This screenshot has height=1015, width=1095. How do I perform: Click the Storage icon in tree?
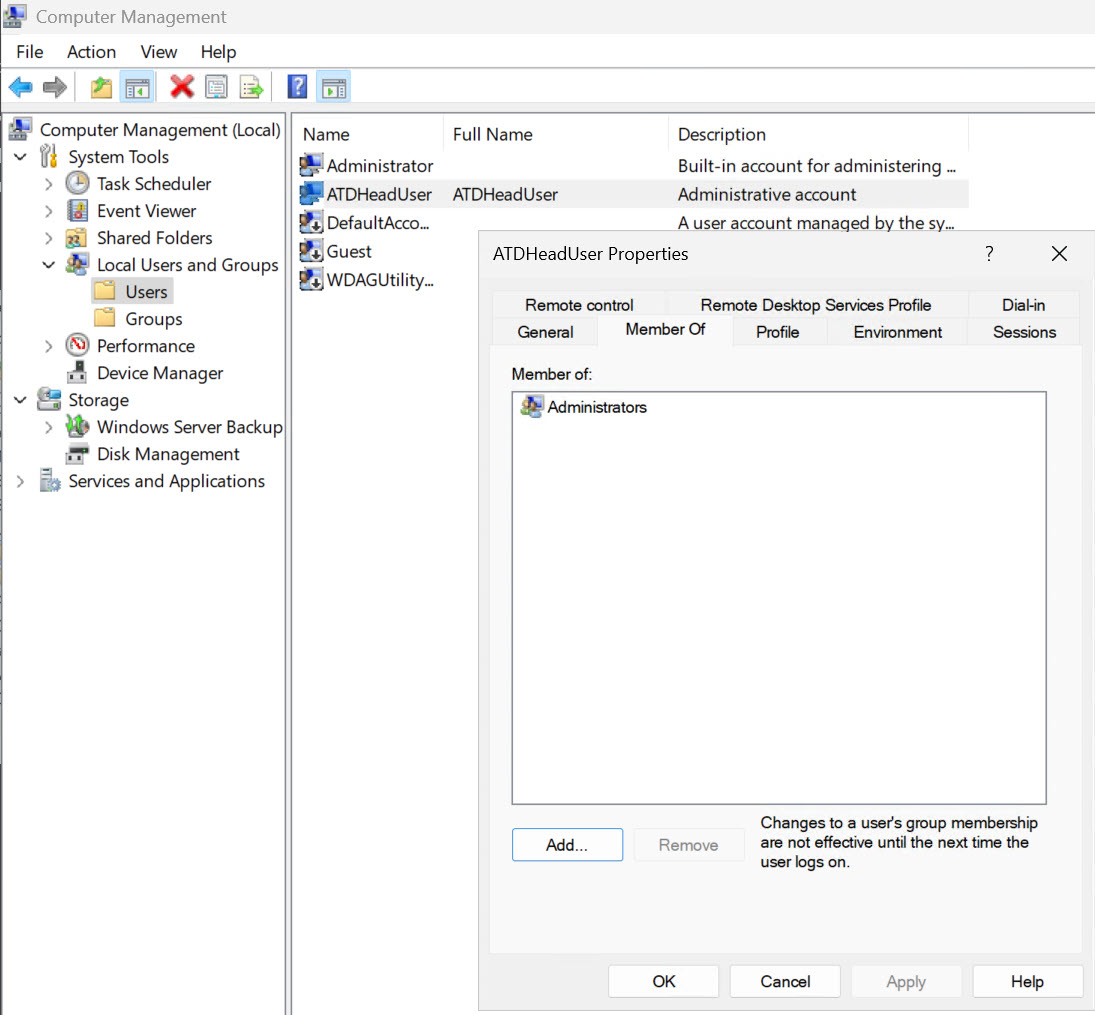(x=49, y=400)
